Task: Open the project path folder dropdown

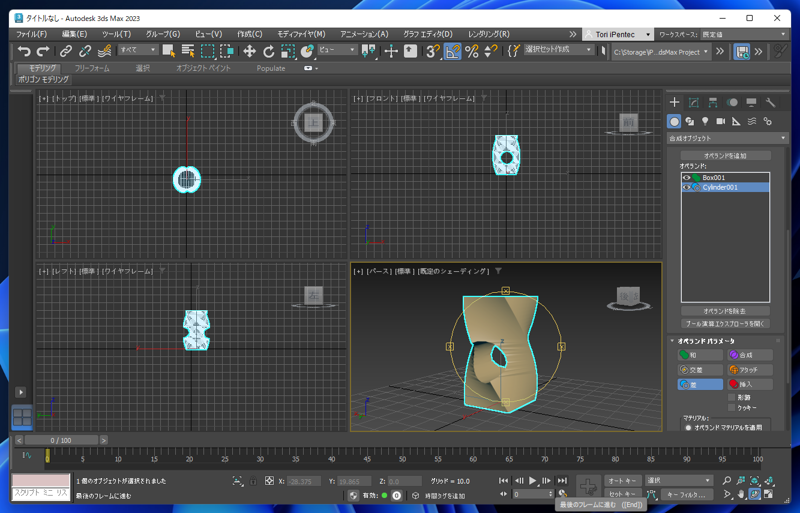Action: (661, 52)
